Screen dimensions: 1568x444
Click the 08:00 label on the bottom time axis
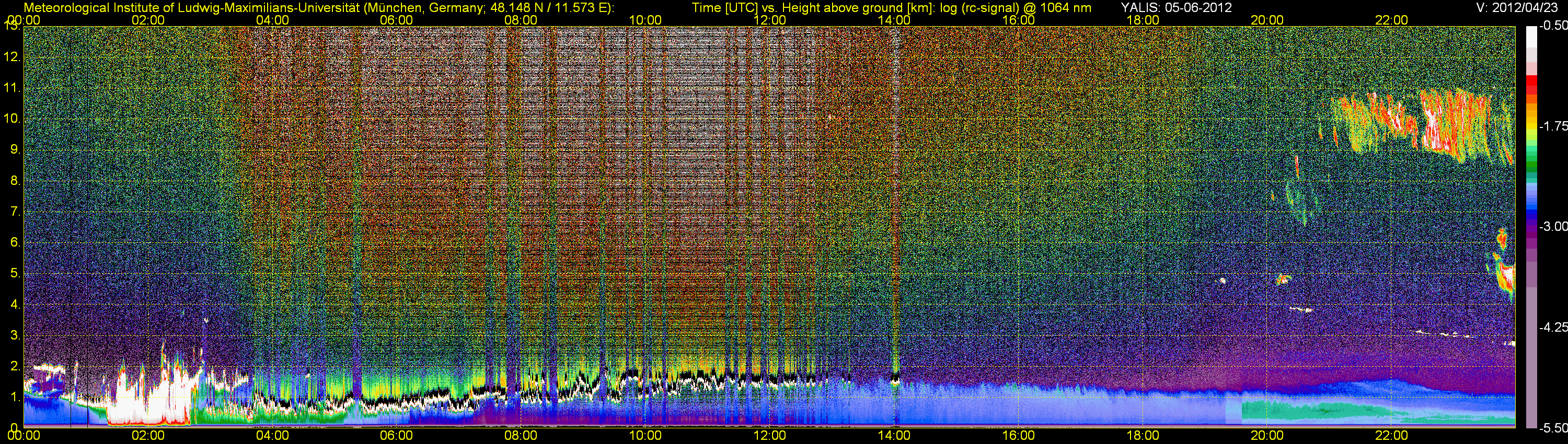point(521,436)
